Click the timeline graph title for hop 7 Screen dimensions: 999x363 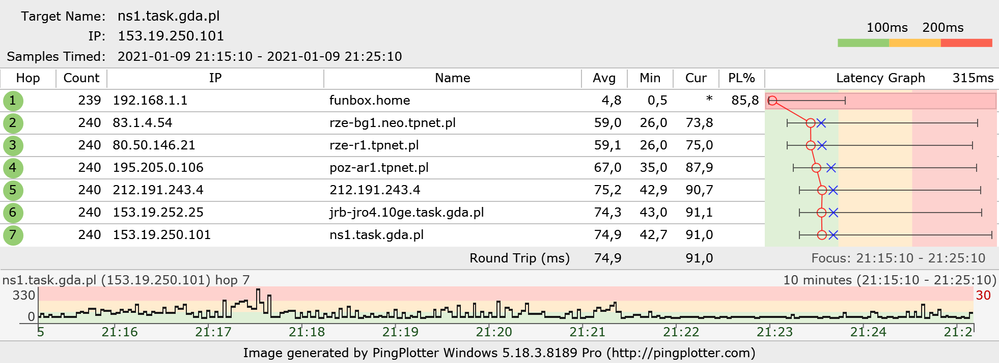pos(126,280)
